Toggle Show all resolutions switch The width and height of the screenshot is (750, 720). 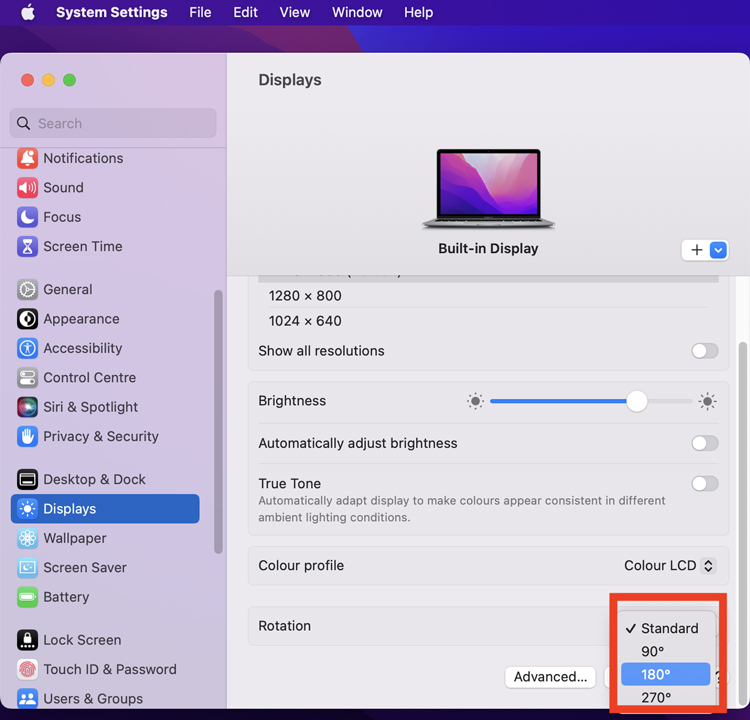(x=705, y=351)
